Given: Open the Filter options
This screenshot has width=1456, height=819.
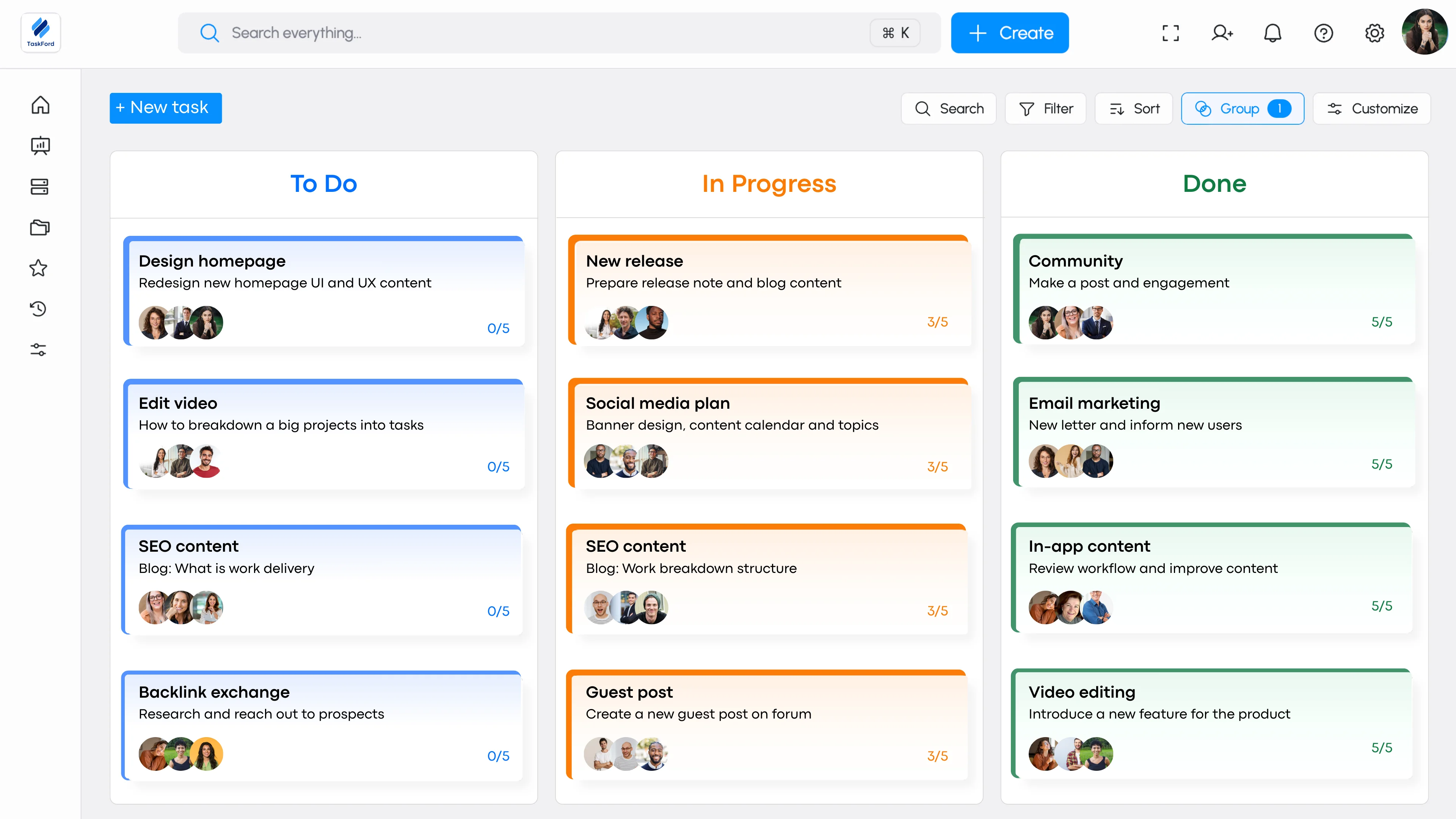Looking at the screenshot, I should 1045,108.
